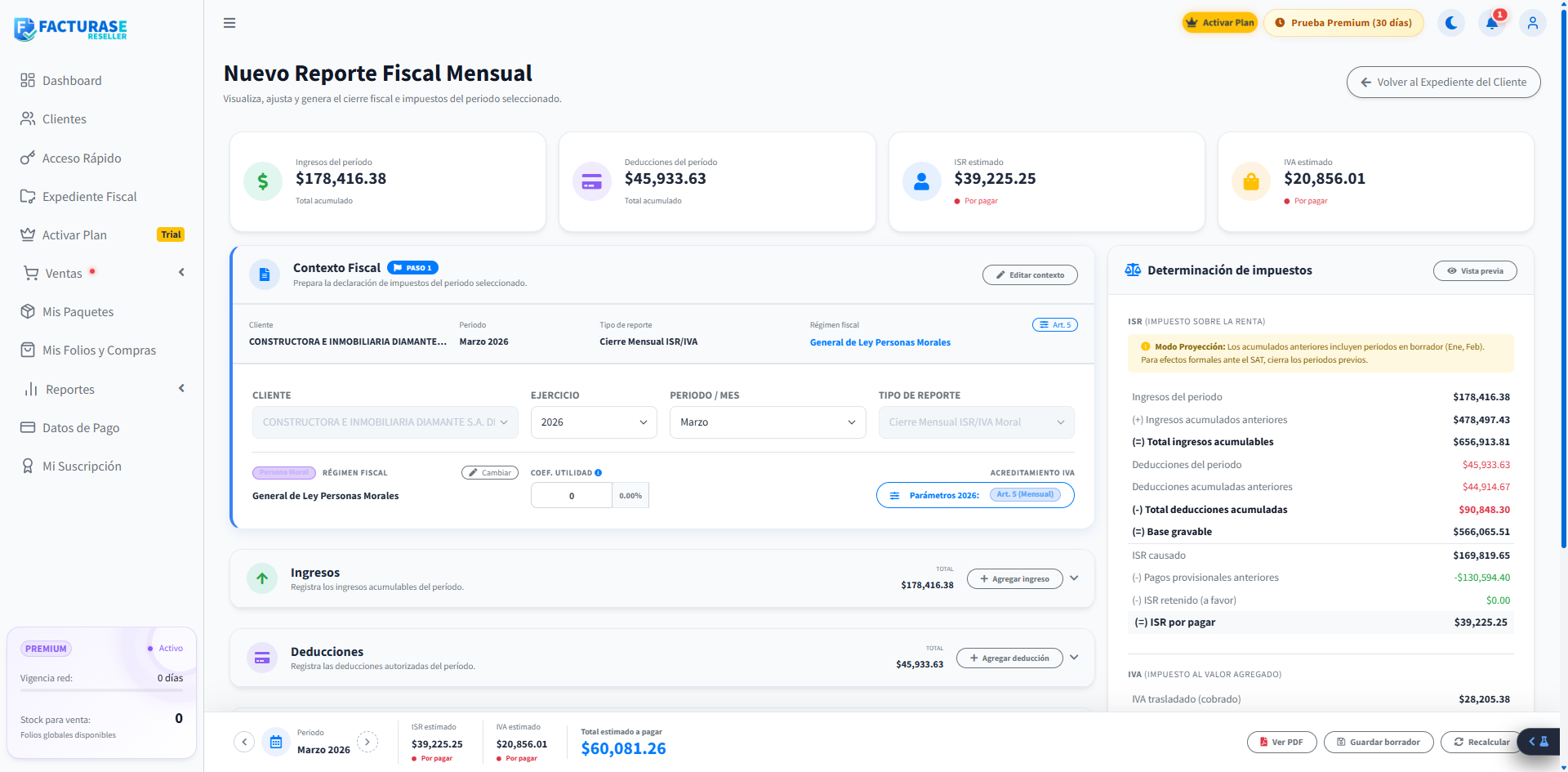Open notifications bell icon
Viewport: 1568px width, 772px height.
point(1492,23)
